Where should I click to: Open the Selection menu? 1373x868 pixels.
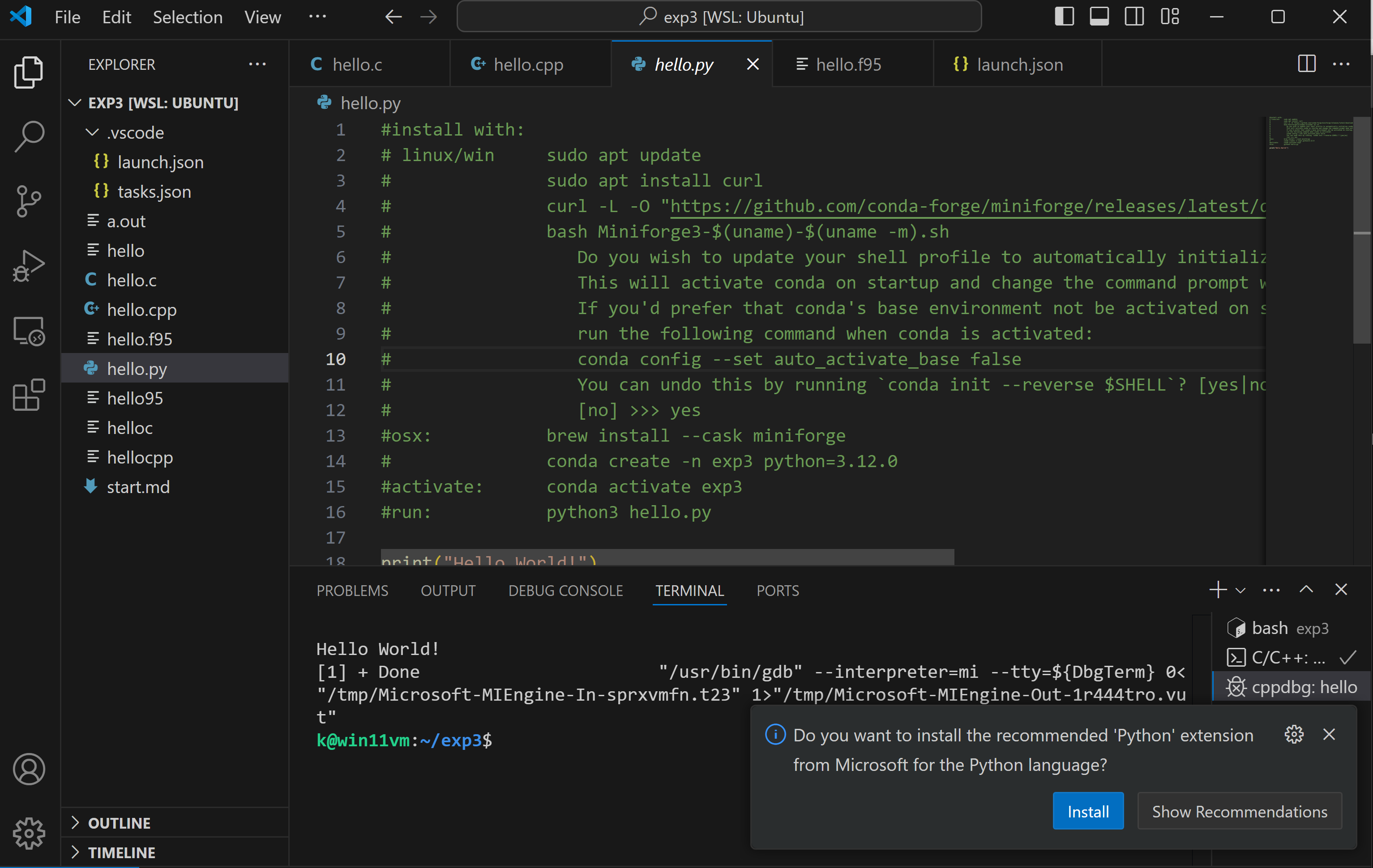point(187,17)
